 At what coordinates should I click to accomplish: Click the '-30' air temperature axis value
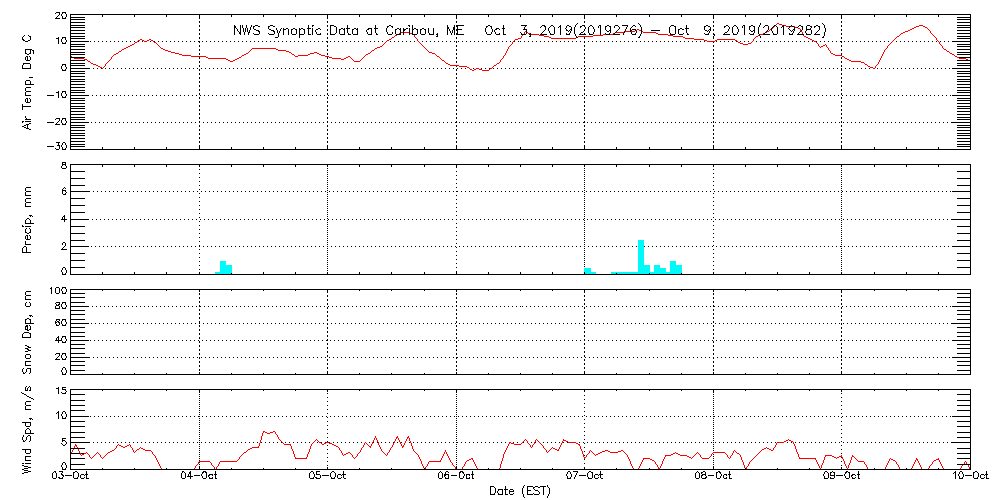57,146
